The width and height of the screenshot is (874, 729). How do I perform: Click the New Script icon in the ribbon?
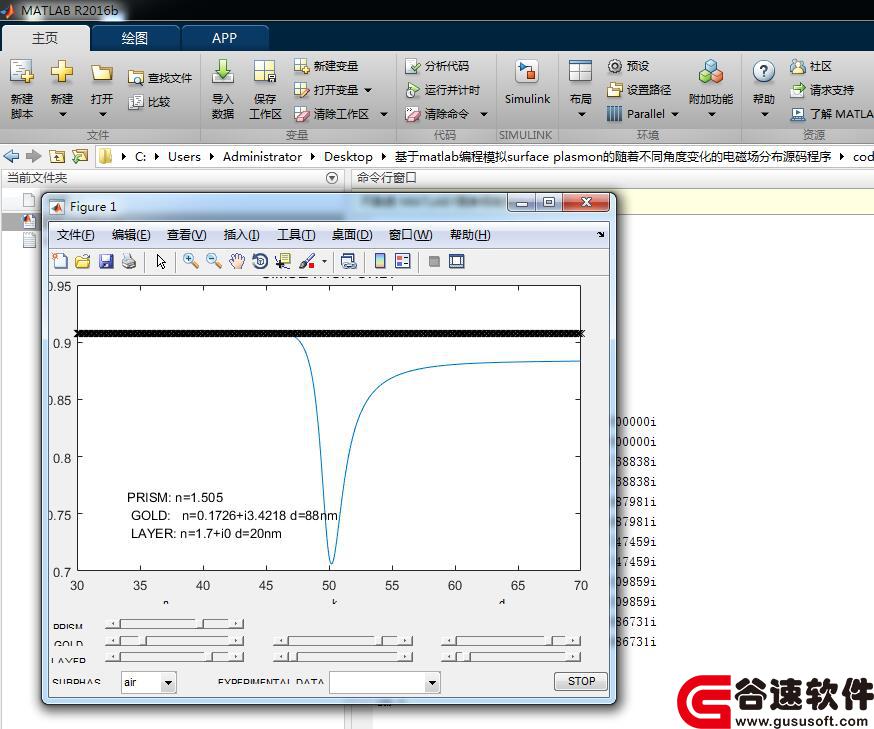click(x=22, y=72)
